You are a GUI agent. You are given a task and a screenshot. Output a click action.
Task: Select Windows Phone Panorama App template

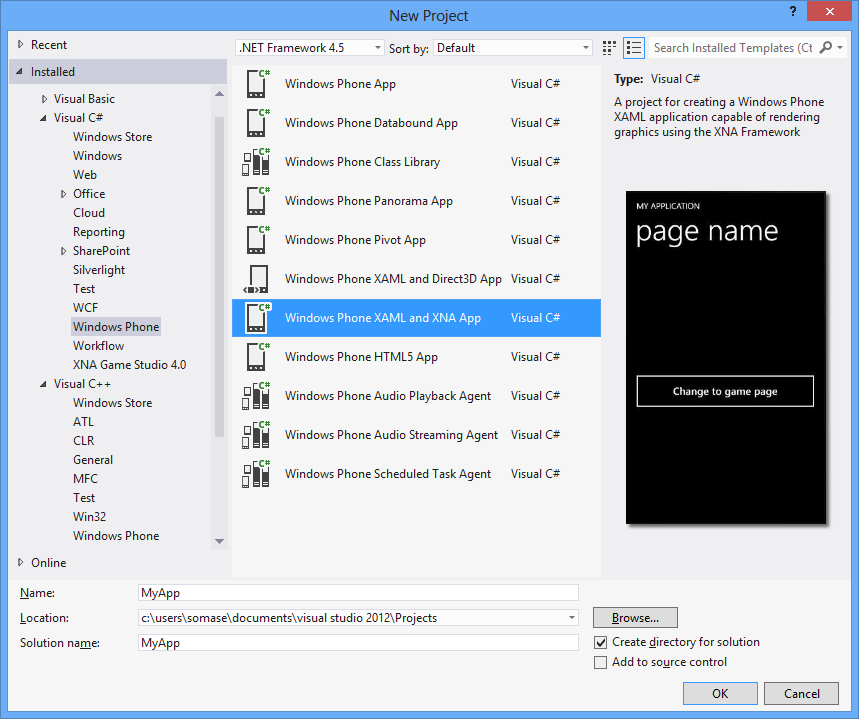click(416, 201)
